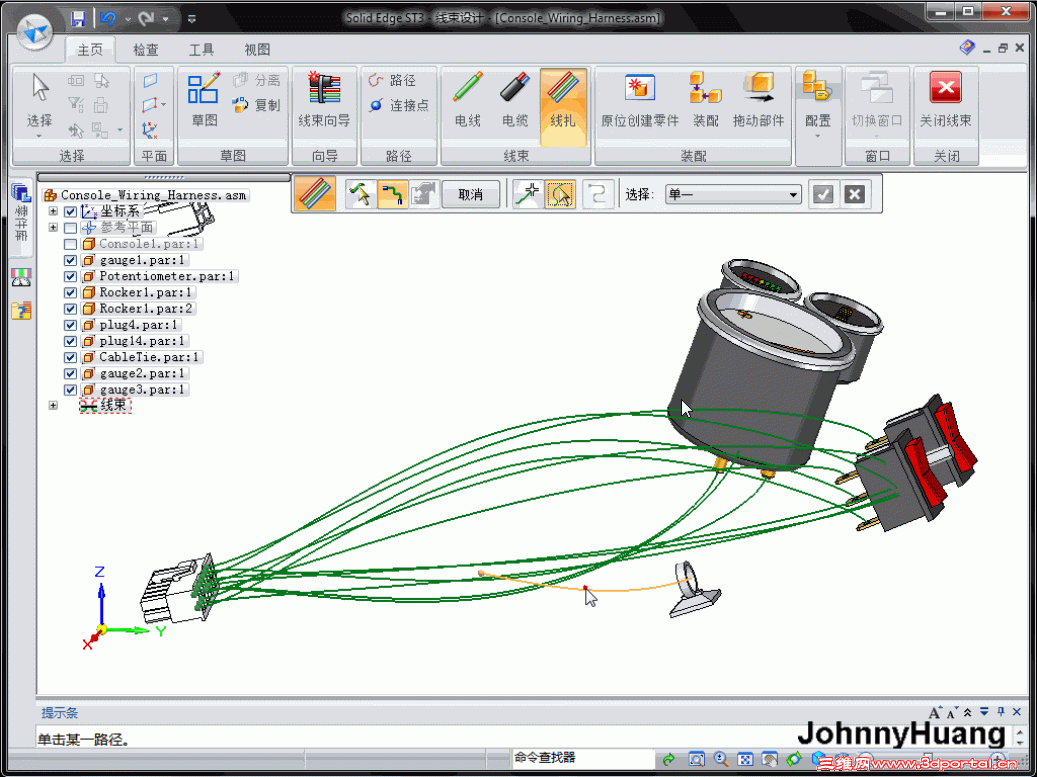Screen dimensions: 1037x777
Task: Uncheck Rocker1.par:2 checkbox
Action: click(71, 309)
